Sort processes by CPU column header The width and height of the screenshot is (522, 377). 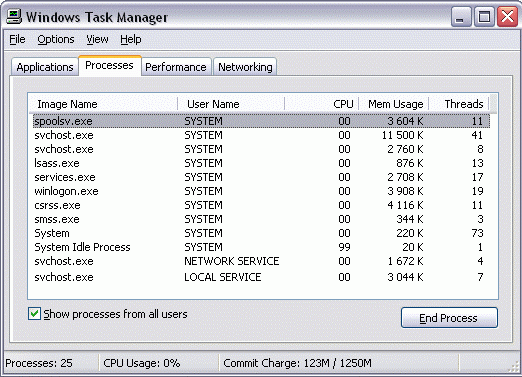point(321,104)
